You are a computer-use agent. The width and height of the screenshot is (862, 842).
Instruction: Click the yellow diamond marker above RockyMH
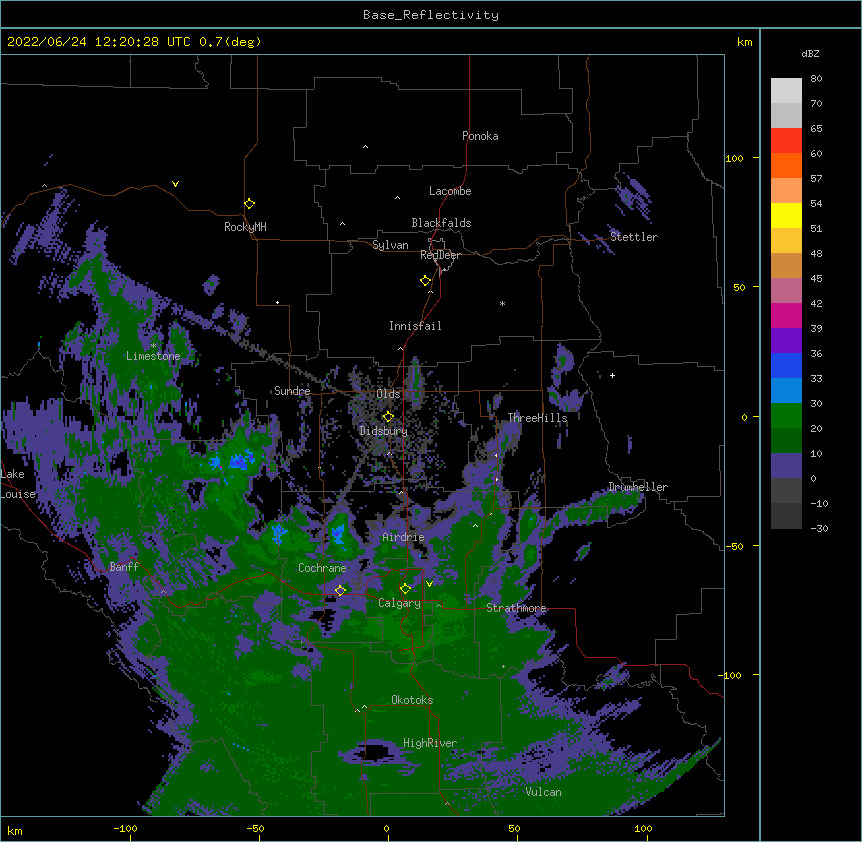pos(250,204)
